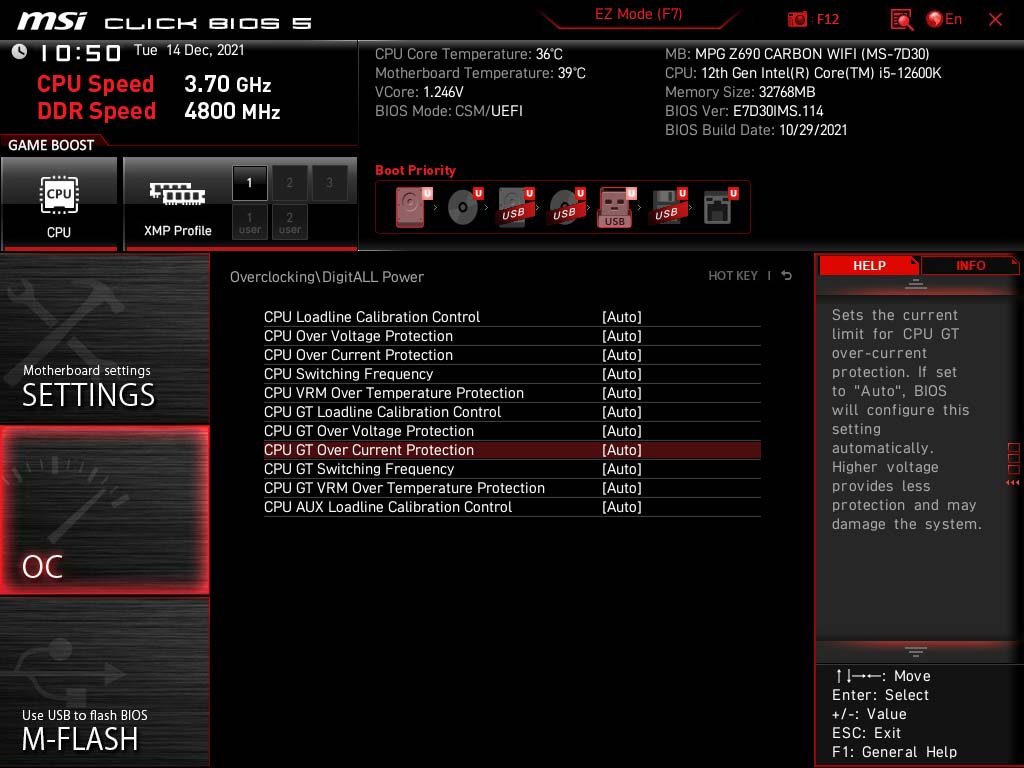
Task: Toggle the CPU Game Boost button
Action: [59, 204]
